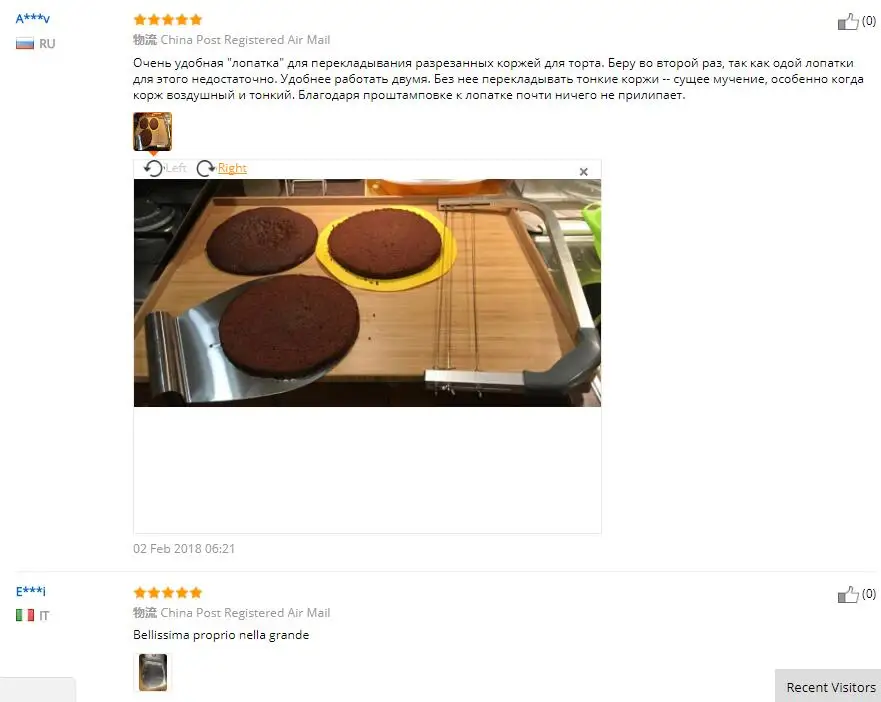The height and width of the screenshot is (702, 881).
Task: Click the enlarged cake photo
Action: pos(367,293)
